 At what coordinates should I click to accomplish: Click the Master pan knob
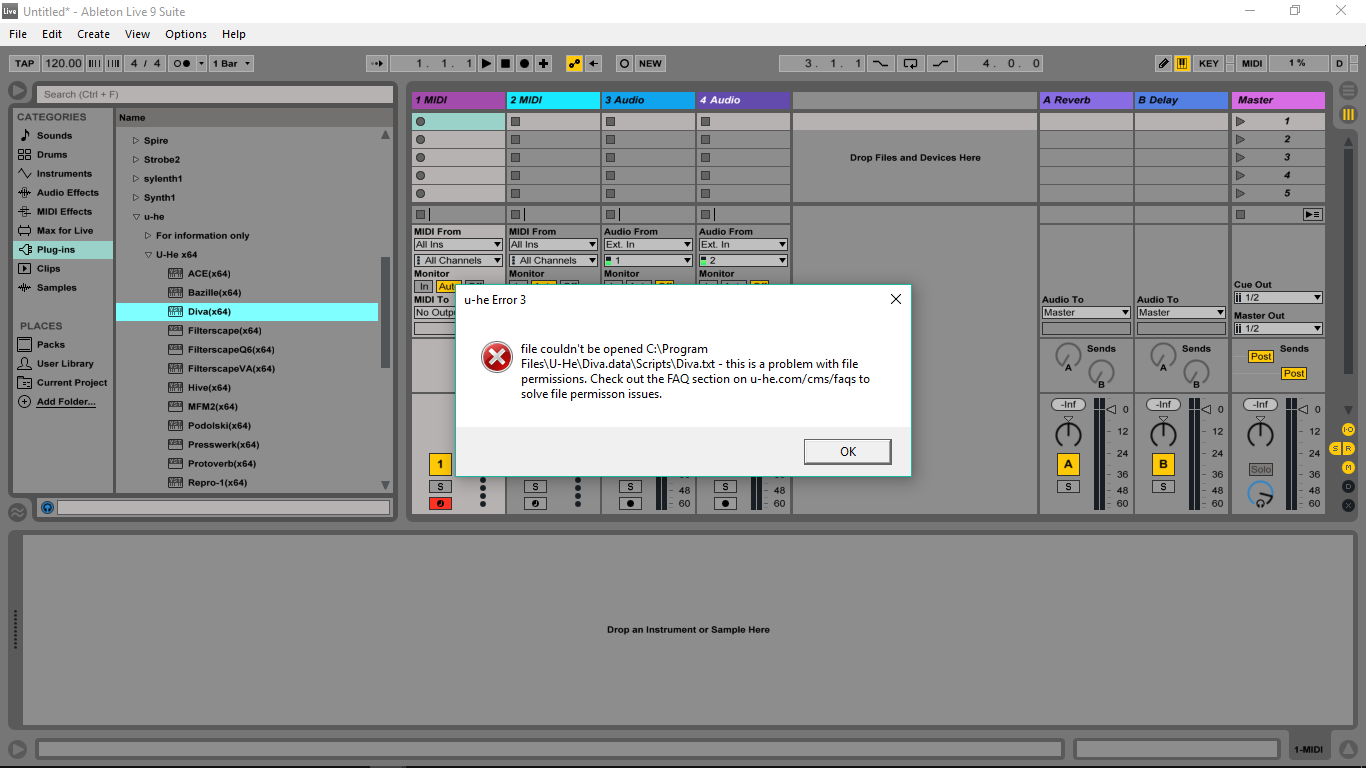(1260, 434)
